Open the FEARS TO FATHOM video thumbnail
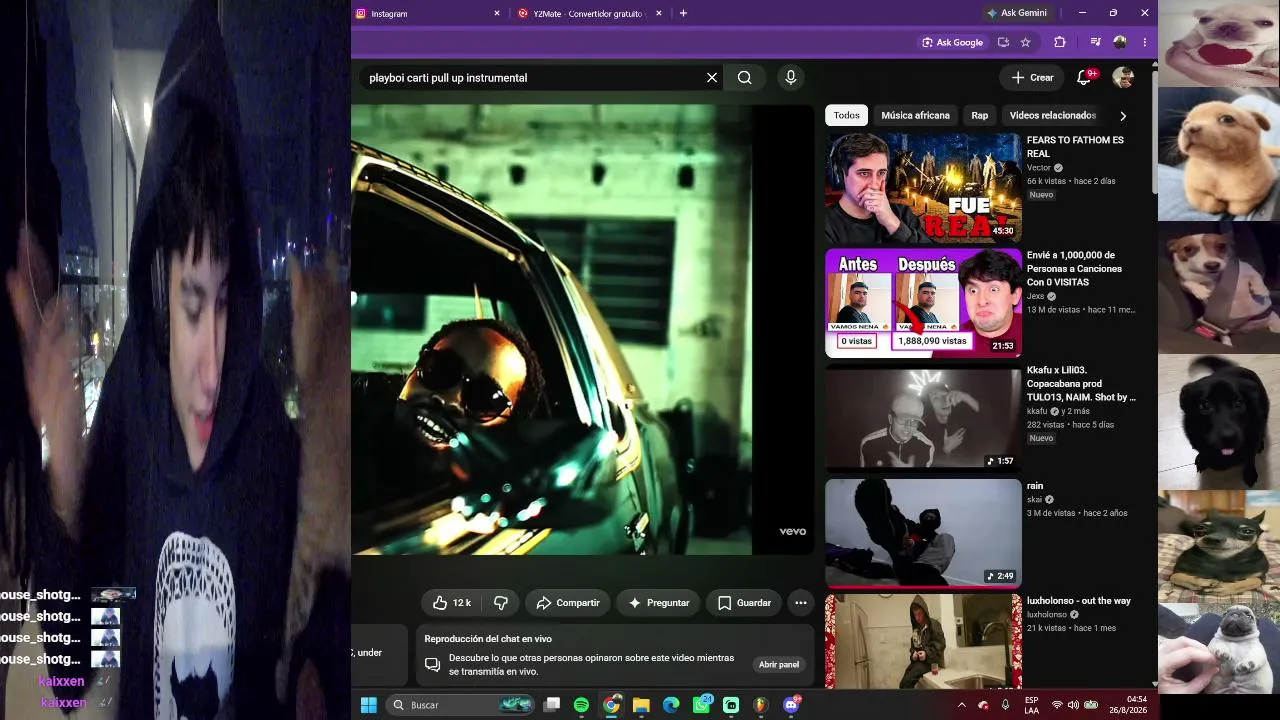The width and height of the screenshot is (1280, 720). (x=923, y=188)
